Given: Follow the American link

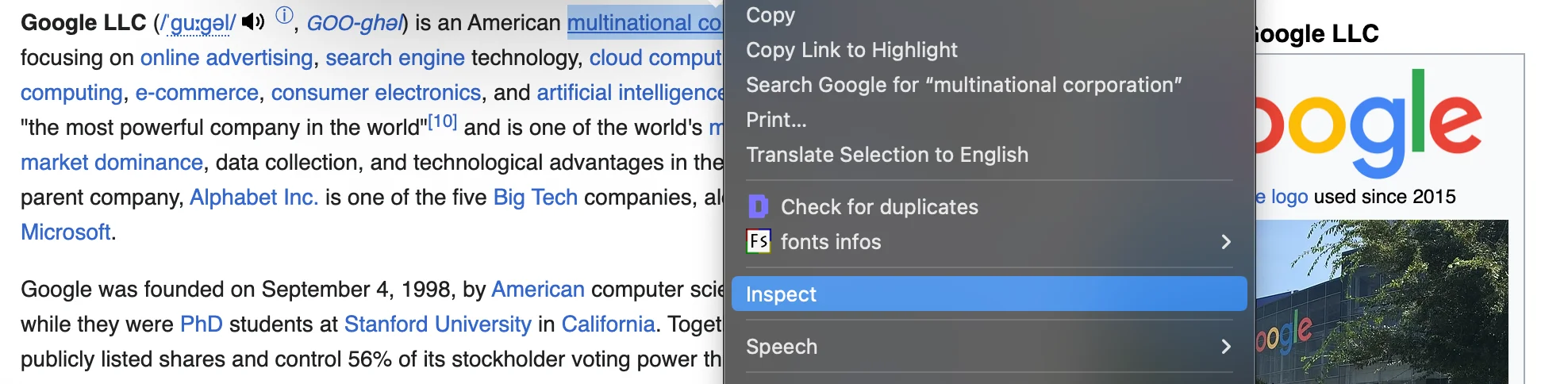Looking at the screenshot, I should [x=538, y=290].
